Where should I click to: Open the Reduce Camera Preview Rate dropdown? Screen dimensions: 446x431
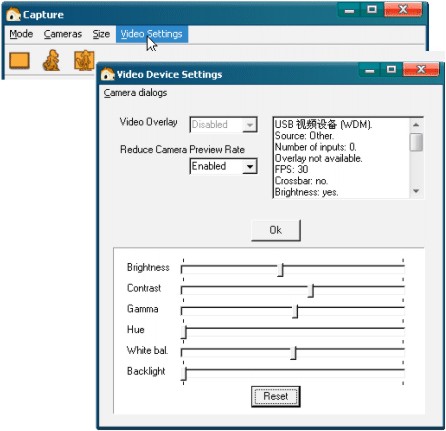click(x=223, y=166)
